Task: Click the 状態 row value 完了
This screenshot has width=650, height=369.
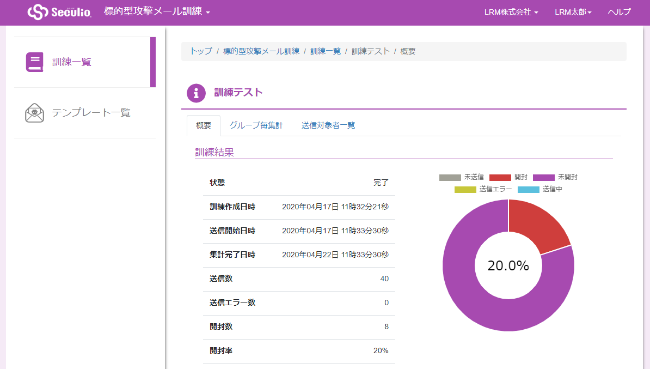Action: tap(381, 182)
